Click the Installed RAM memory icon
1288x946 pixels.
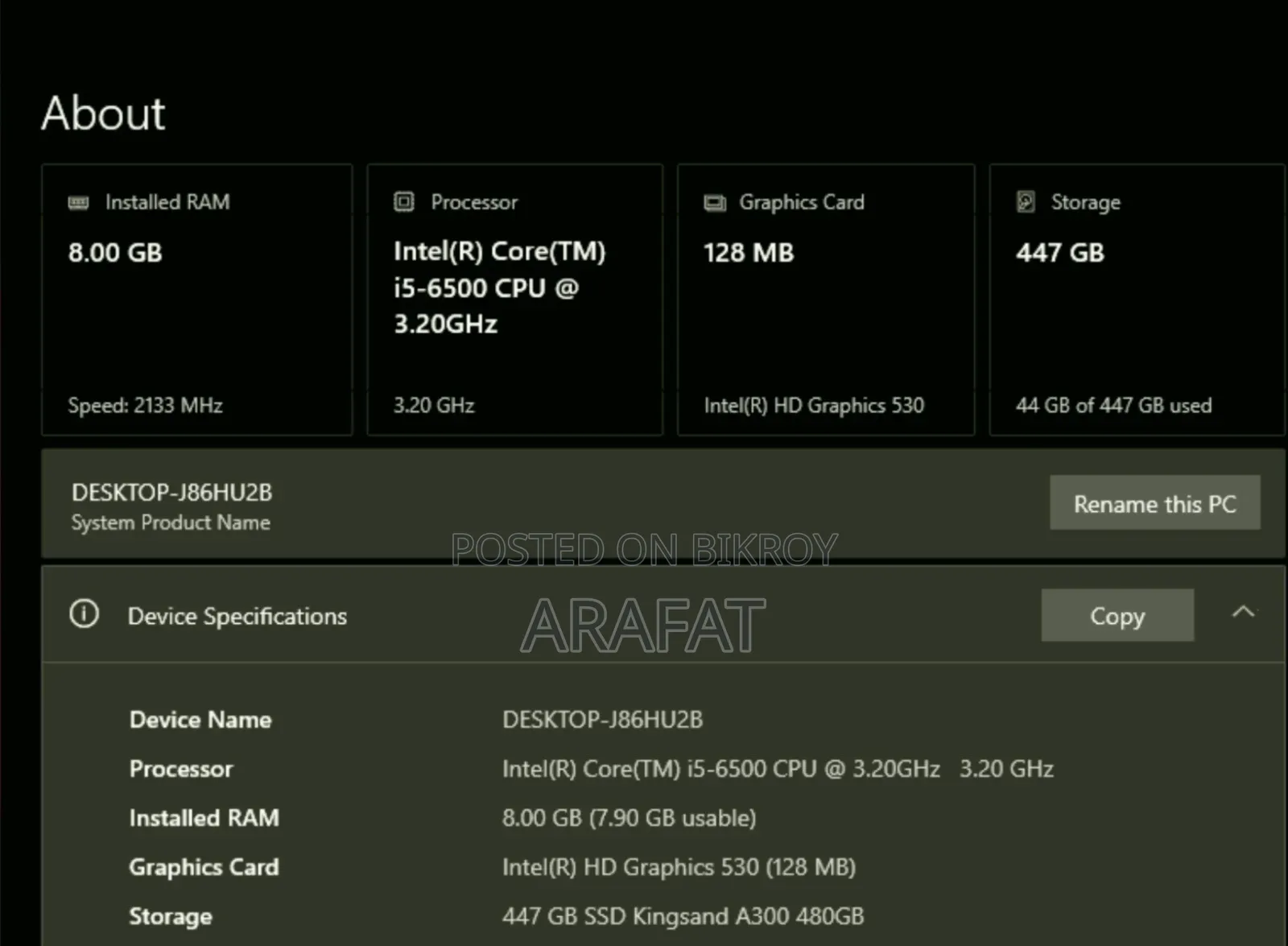point(78,202)
